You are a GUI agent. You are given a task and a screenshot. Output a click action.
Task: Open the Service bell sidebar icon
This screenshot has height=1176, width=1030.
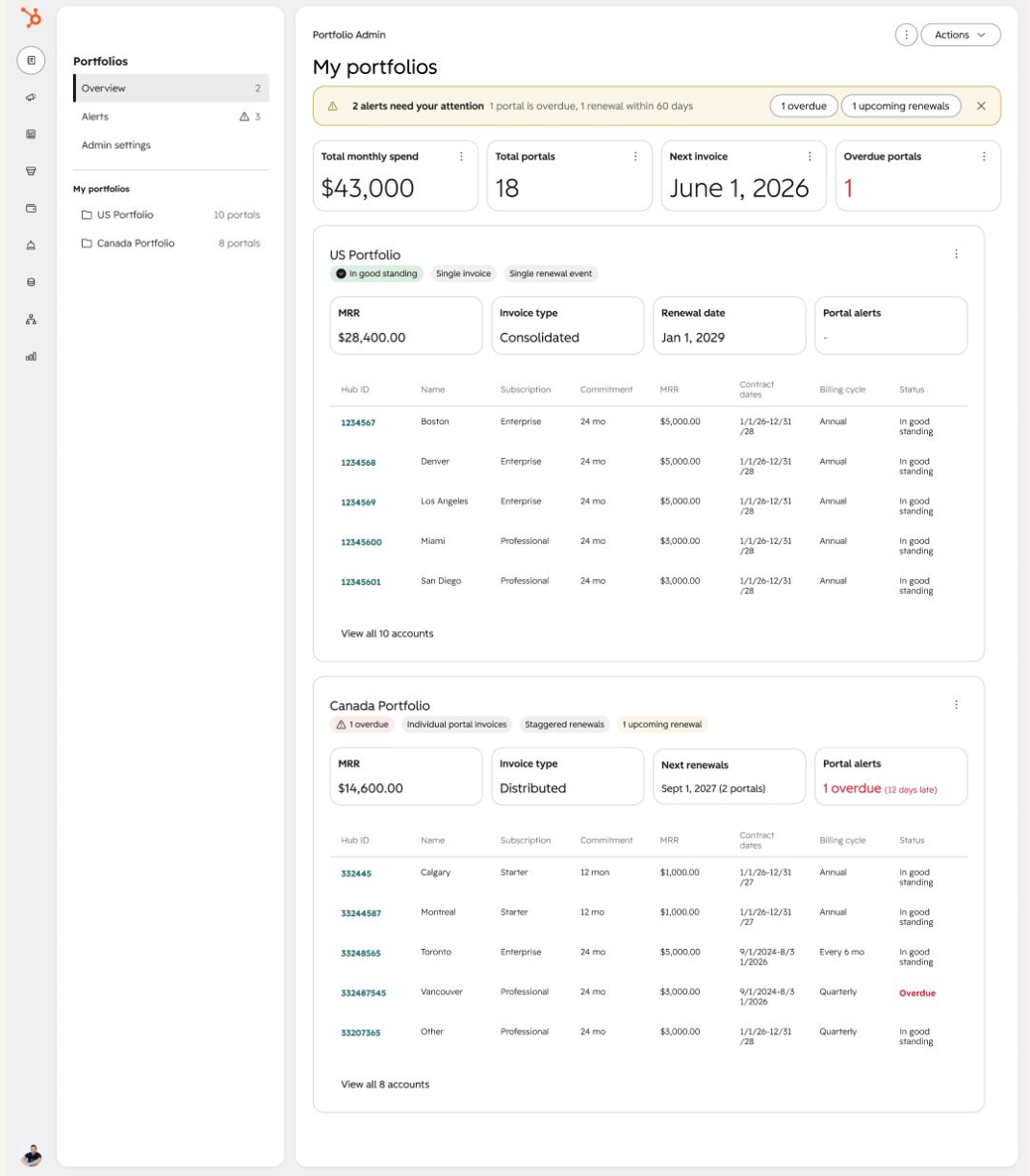pyautogui.click(x=31, y=245)
